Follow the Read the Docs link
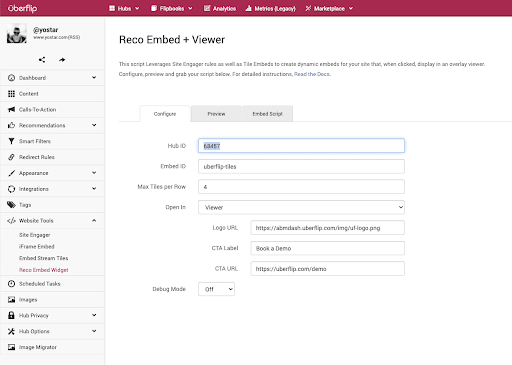 (312, 74)
